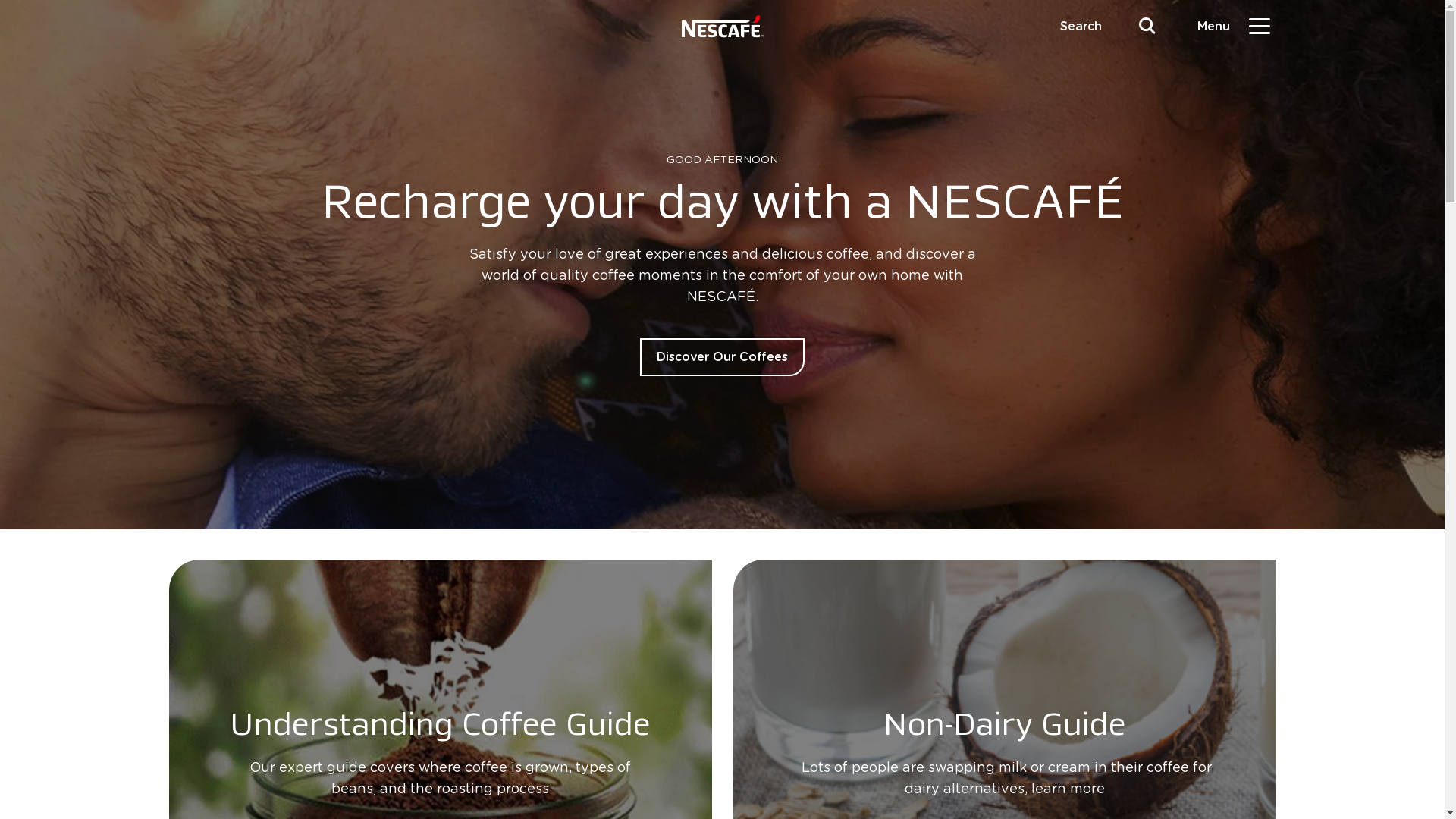This screenshot has height=819, width=1456.
Task: Click the Understanding Coffee Guide description text
Action: click(440, 778)
